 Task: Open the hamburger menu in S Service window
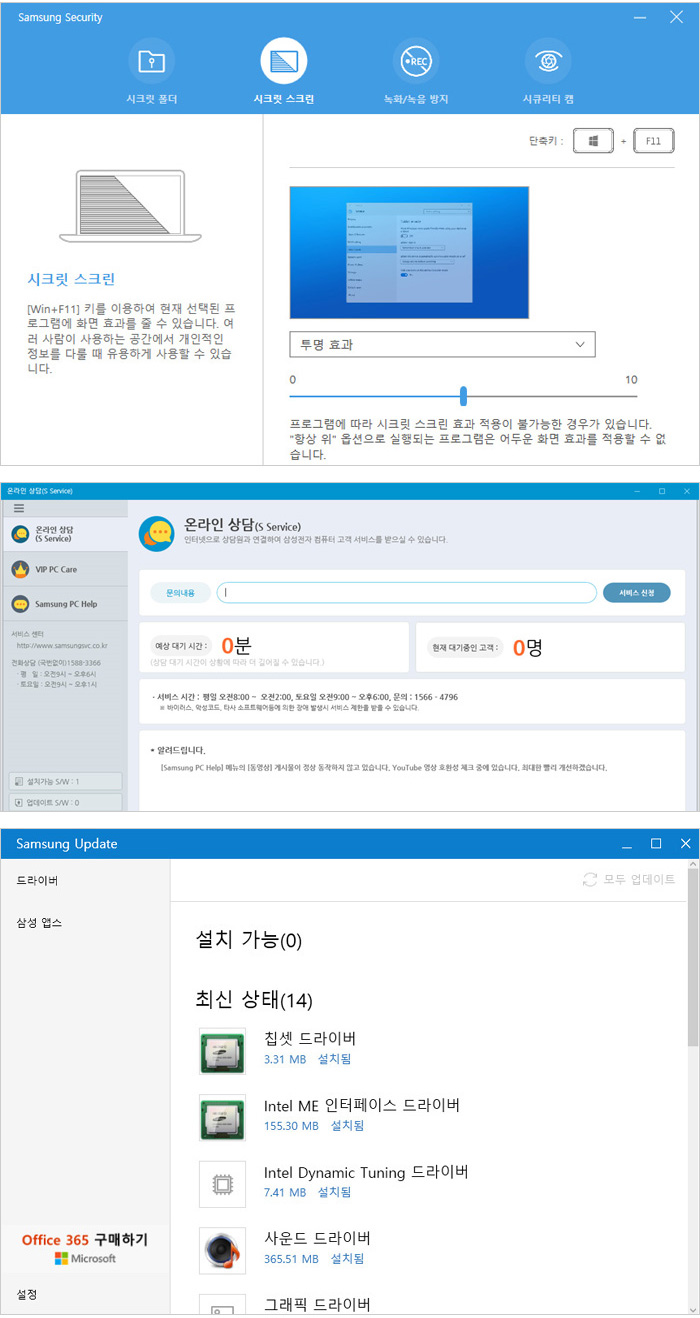19,508
